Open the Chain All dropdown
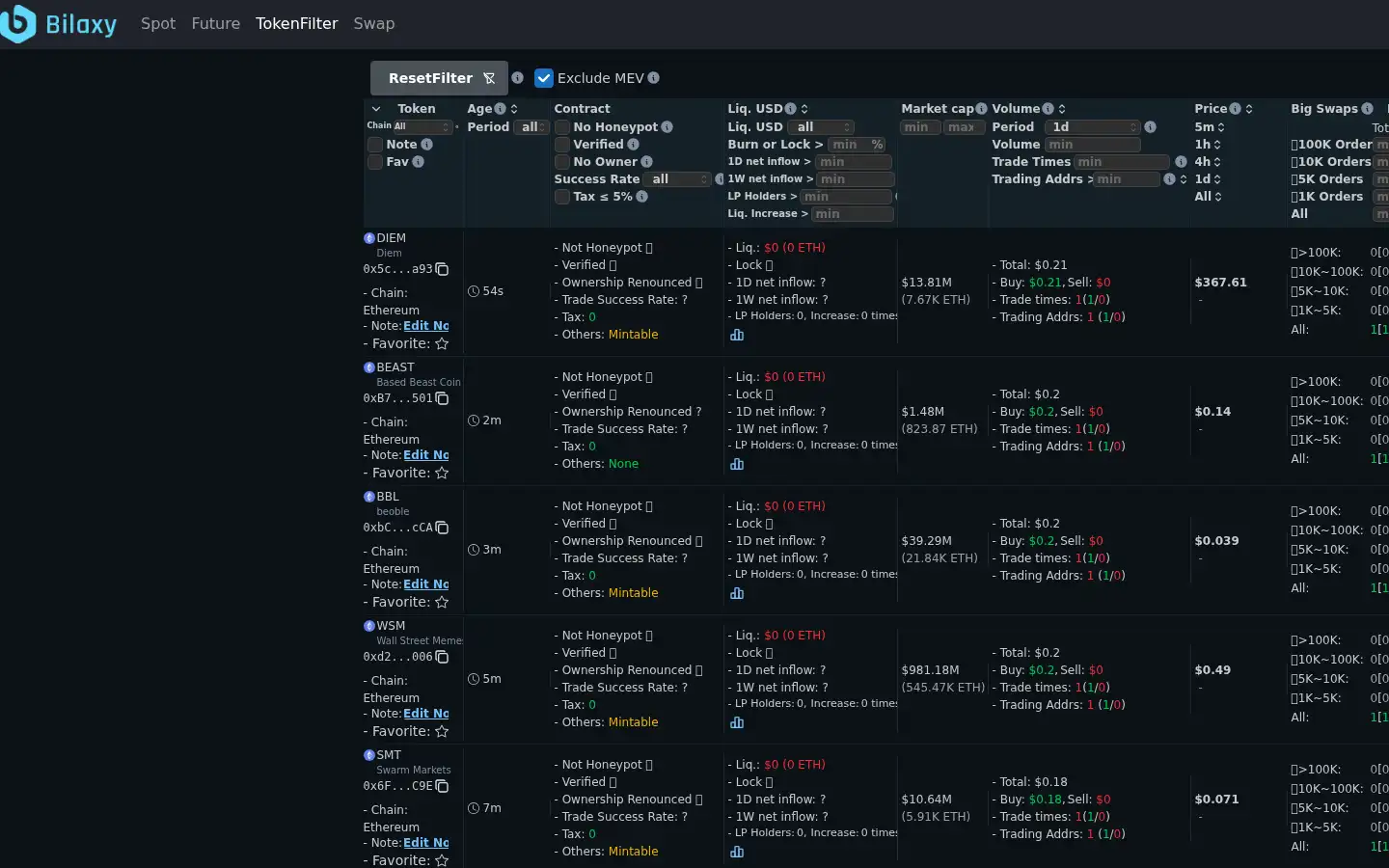 422,126
